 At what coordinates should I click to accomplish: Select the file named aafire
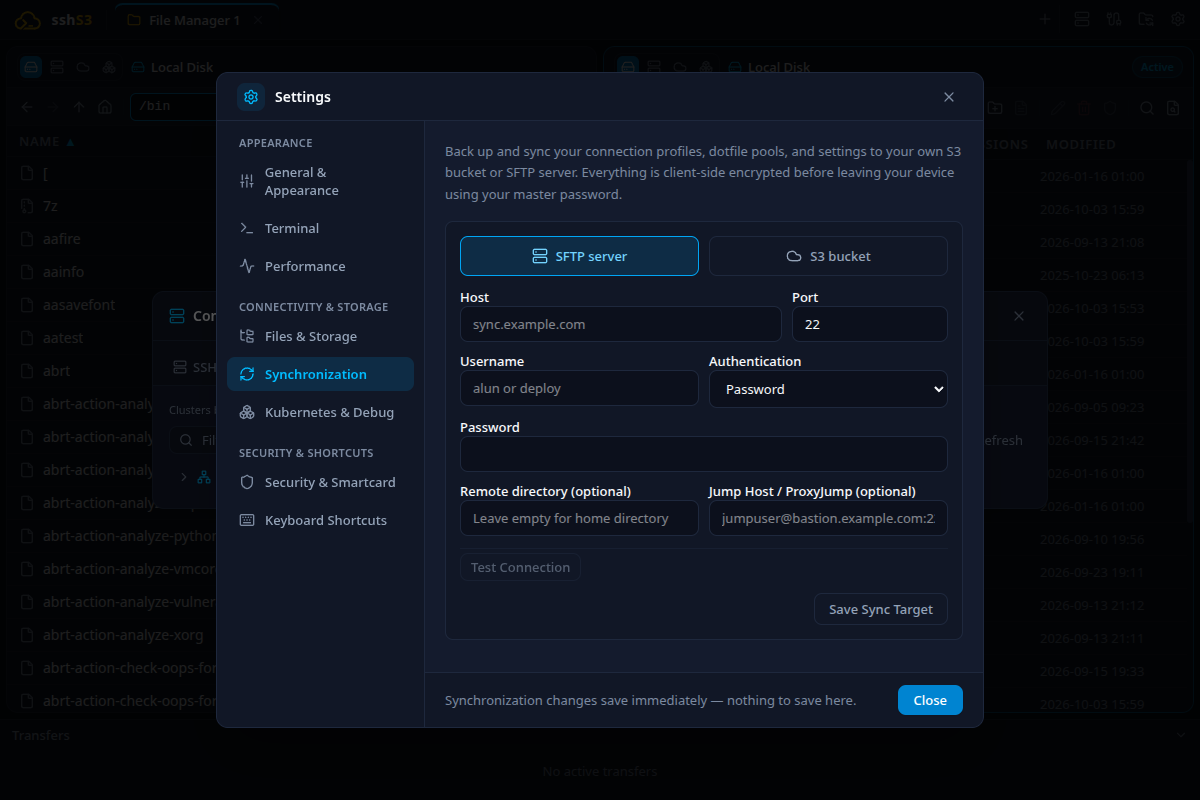[x=61, y=239]
